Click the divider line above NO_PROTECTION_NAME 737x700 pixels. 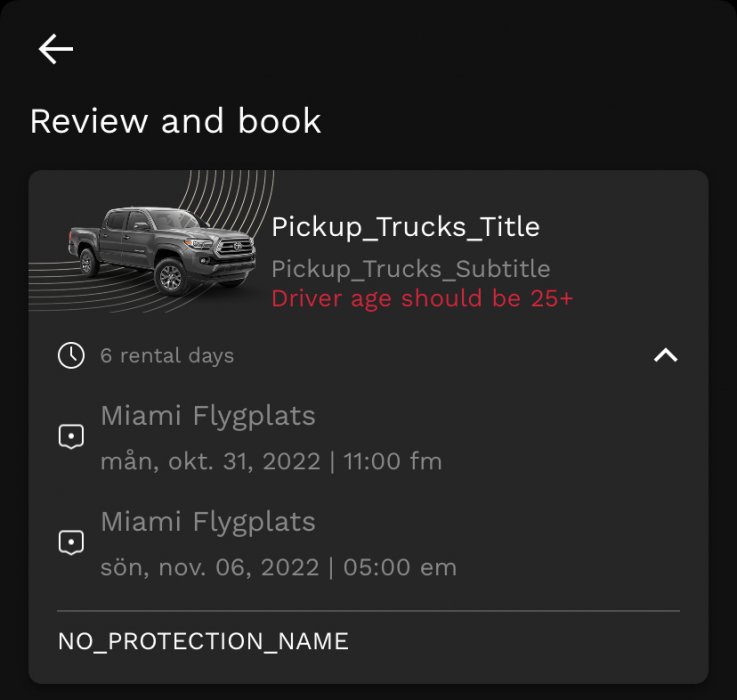(x=368, y=610)
